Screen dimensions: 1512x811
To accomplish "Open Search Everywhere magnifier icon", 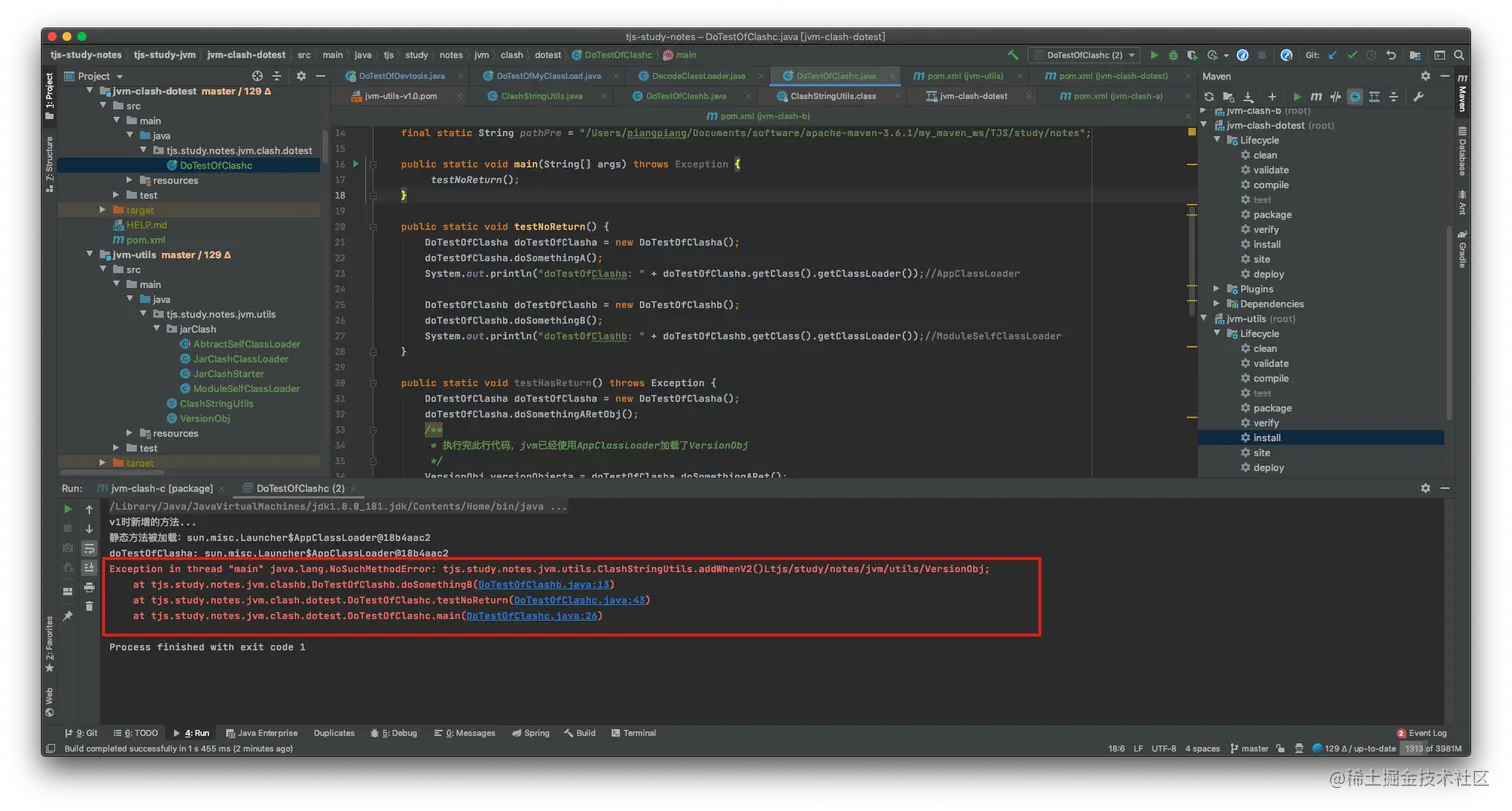I will tap(1459, 55).
